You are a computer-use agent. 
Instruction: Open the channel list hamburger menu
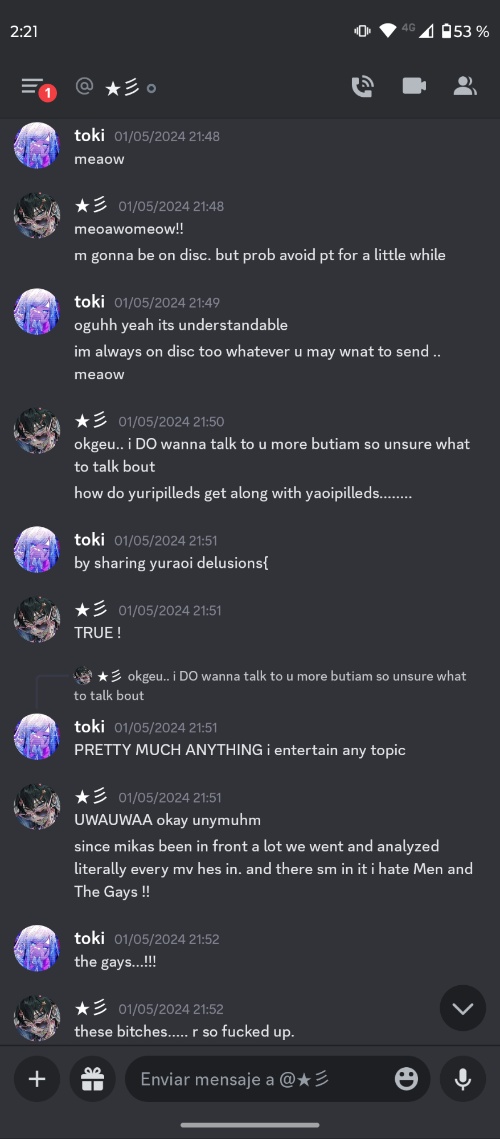point(33,87)
